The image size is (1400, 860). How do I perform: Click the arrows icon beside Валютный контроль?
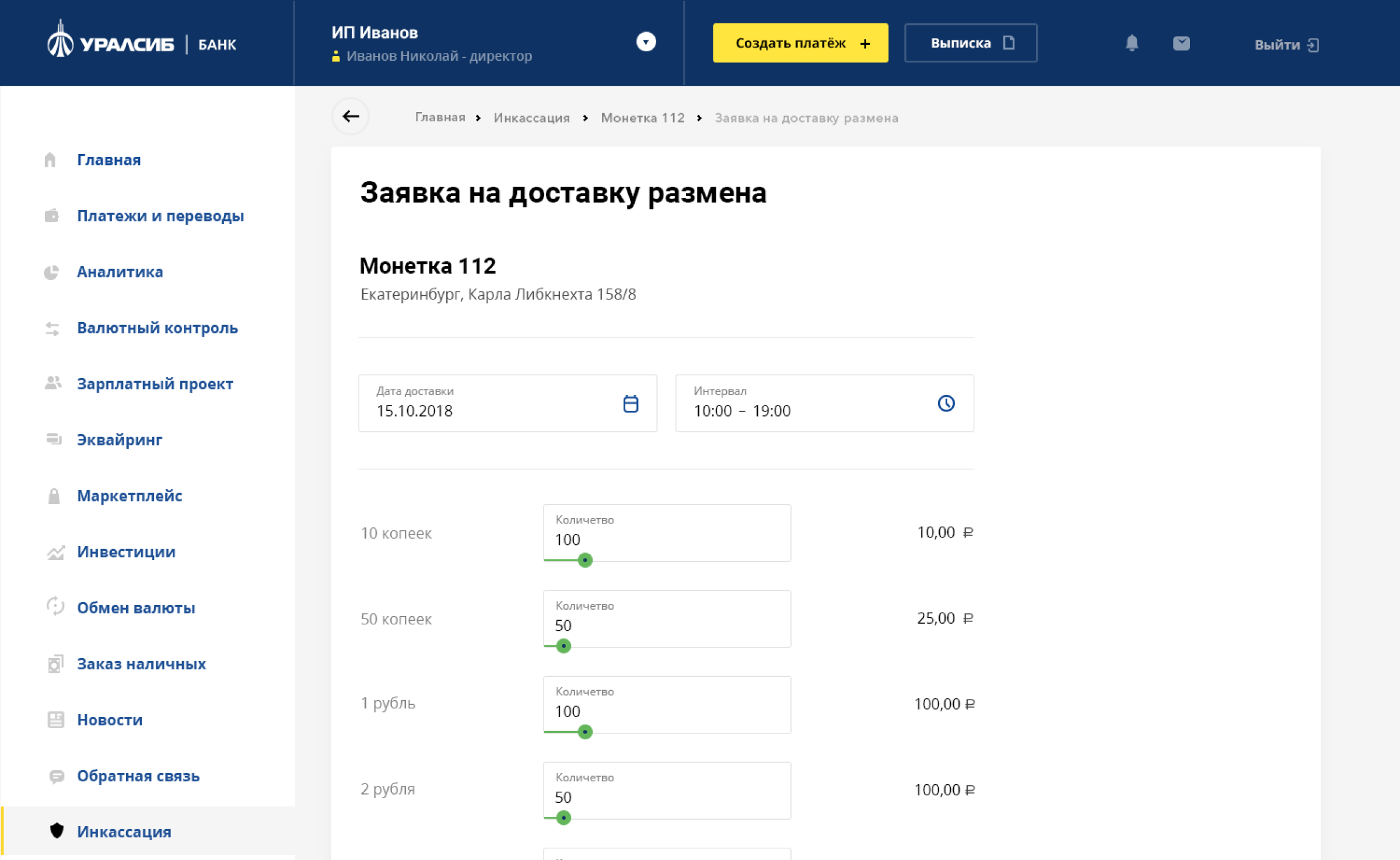coord(52,328)
